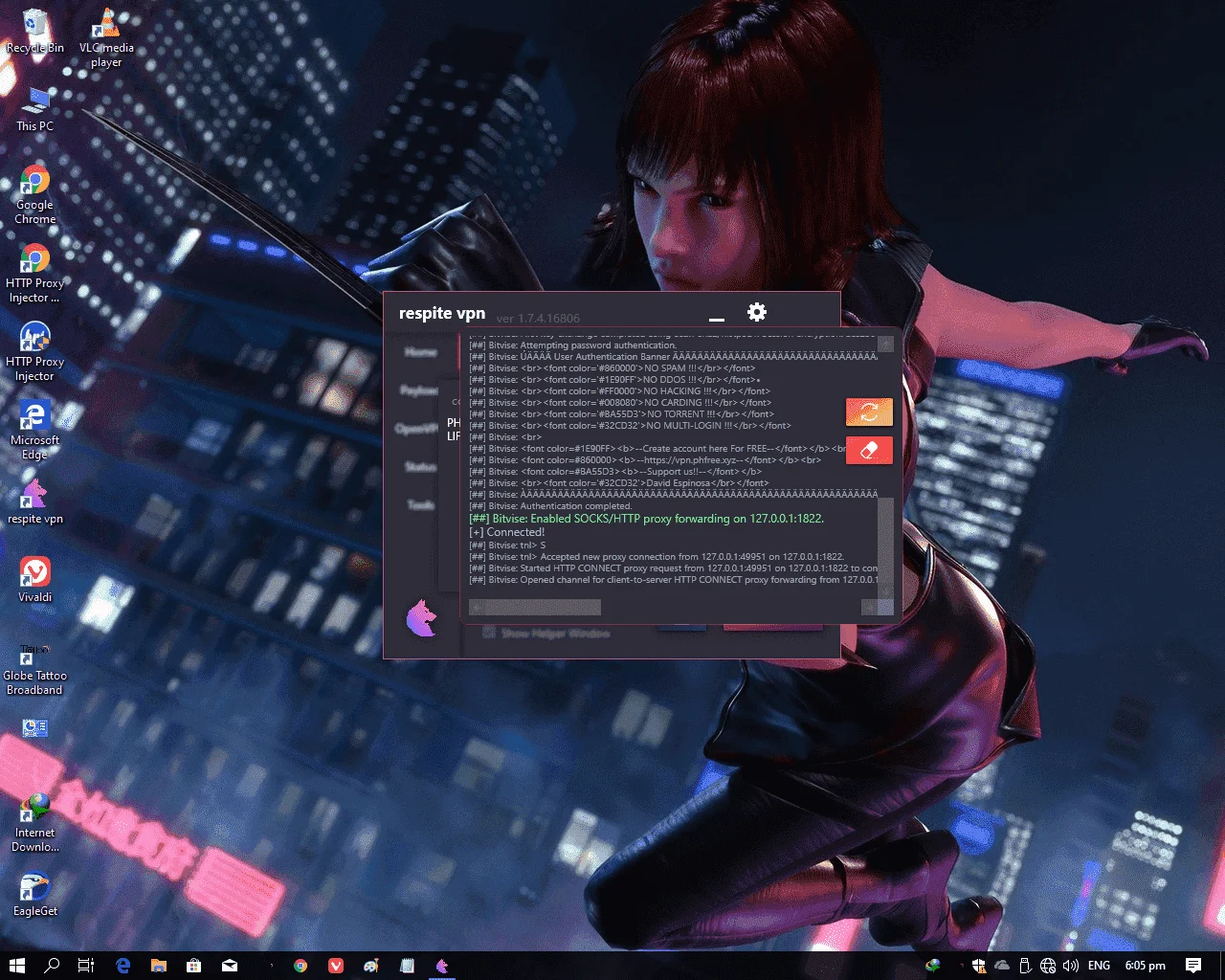
Task: Open the Payload section in respite vpn sidebar
Action: [x=418, y=390]
